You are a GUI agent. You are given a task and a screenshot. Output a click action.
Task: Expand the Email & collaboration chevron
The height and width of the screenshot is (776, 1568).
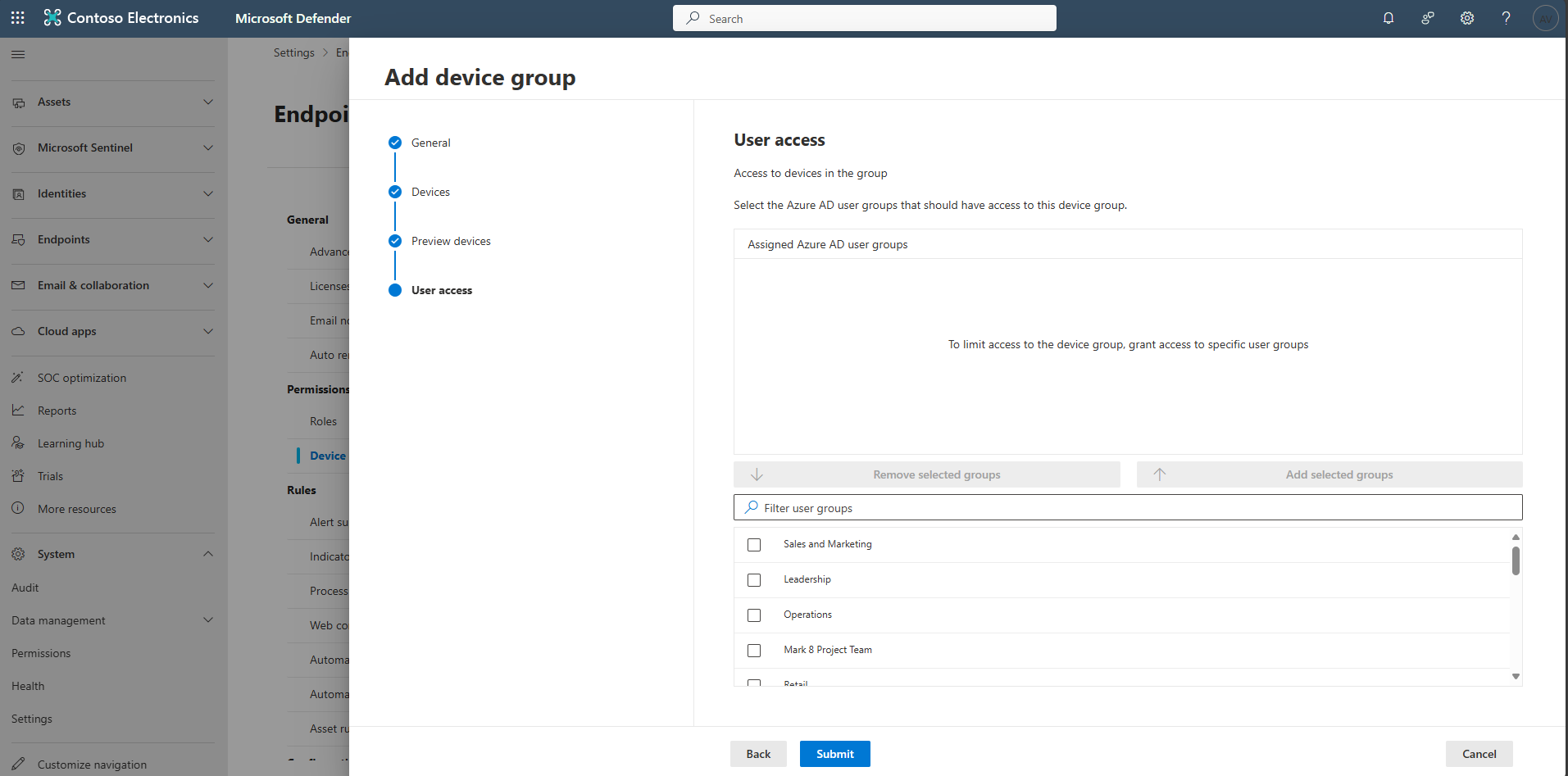[208, 286]
